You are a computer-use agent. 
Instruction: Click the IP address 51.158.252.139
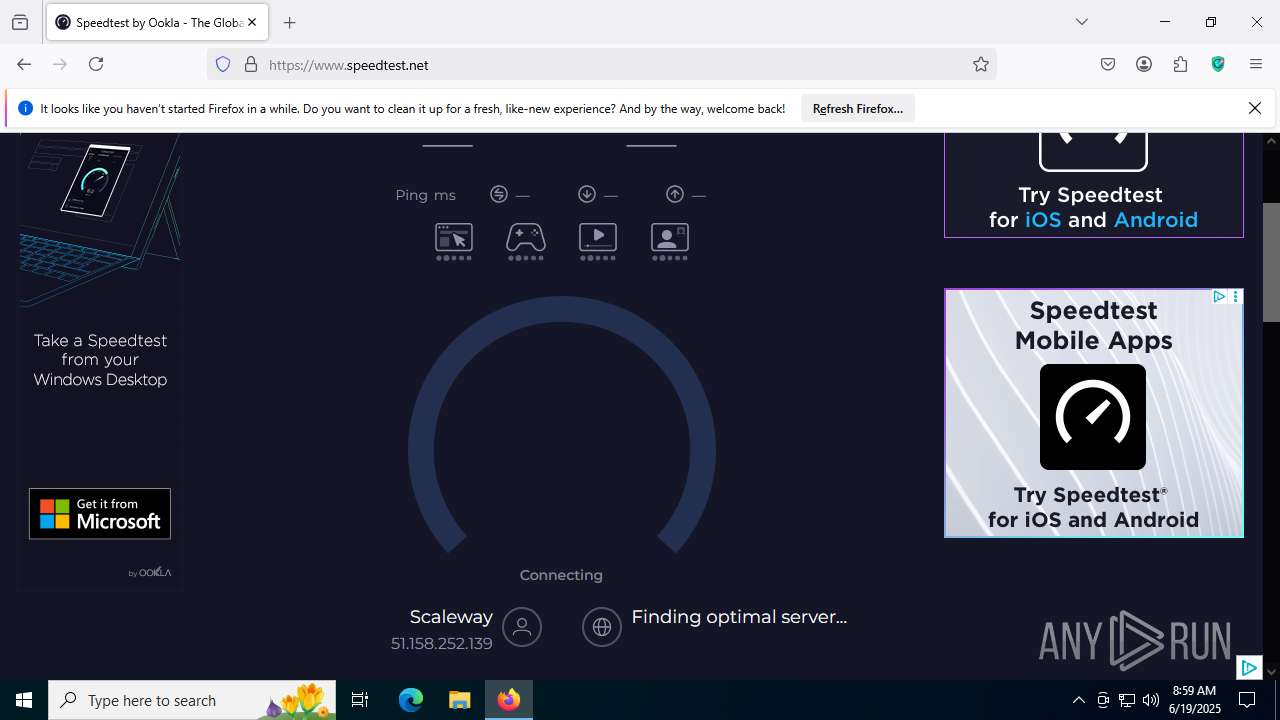[x=442, y=643]
